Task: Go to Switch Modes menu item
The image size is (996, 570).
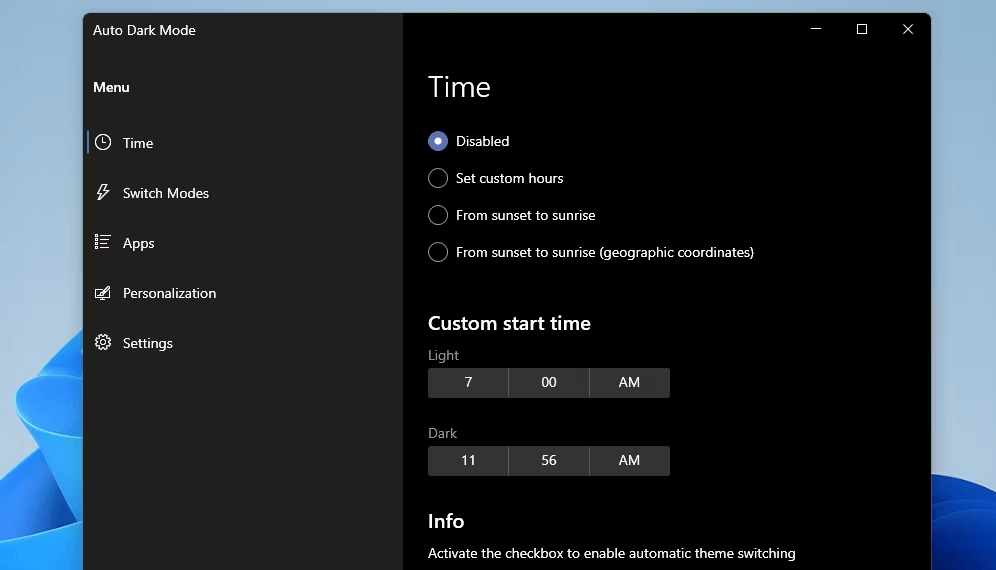Action: pos(166,193)
